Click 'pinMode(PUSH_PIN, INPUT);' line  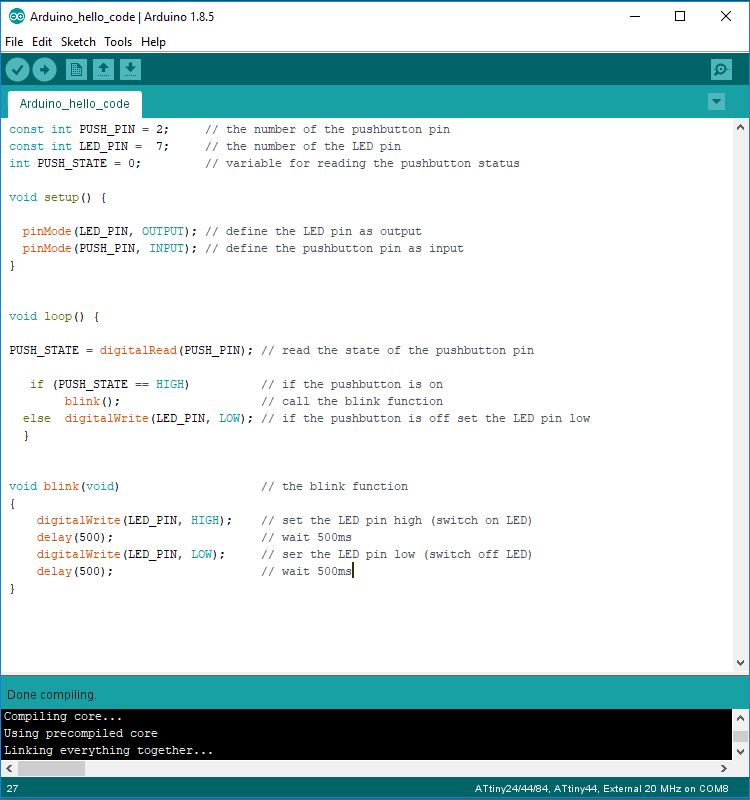tap(110, 248)
